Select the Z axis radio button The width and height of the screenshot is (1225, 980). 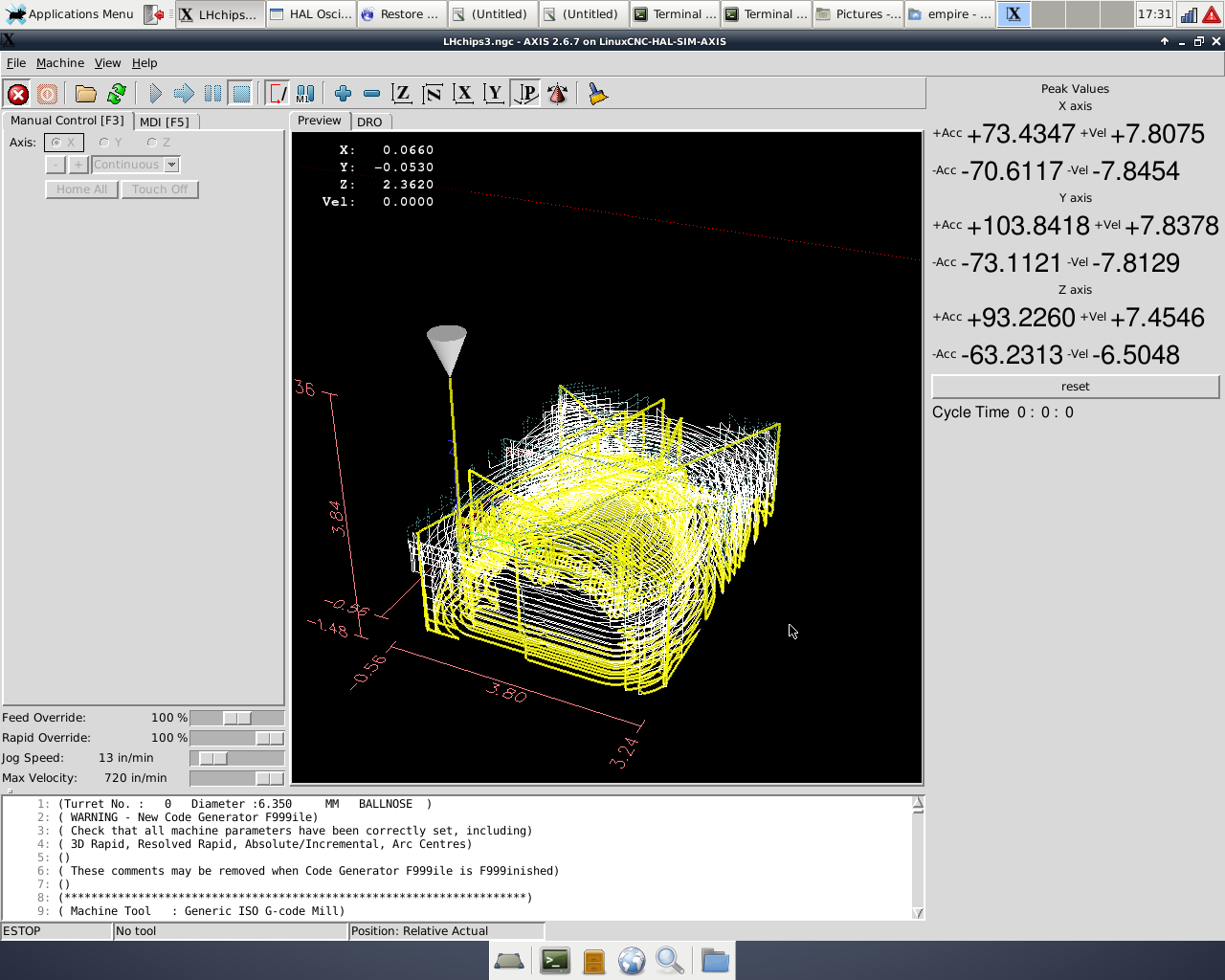152,143
